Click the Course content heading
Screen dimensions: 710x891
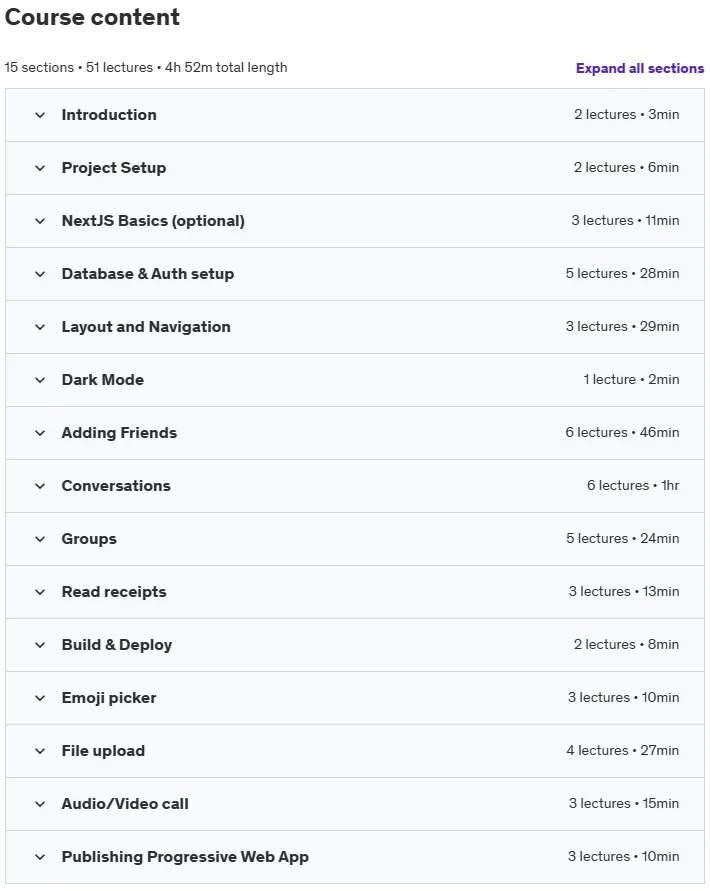tap(92, 17)
